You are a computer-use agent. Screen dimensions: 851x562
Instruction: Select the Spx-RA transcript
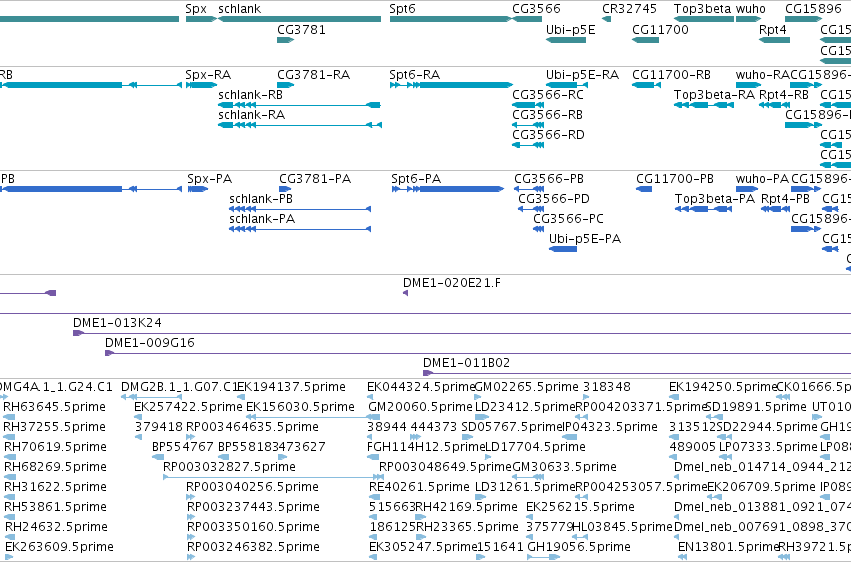click(201, 85)
